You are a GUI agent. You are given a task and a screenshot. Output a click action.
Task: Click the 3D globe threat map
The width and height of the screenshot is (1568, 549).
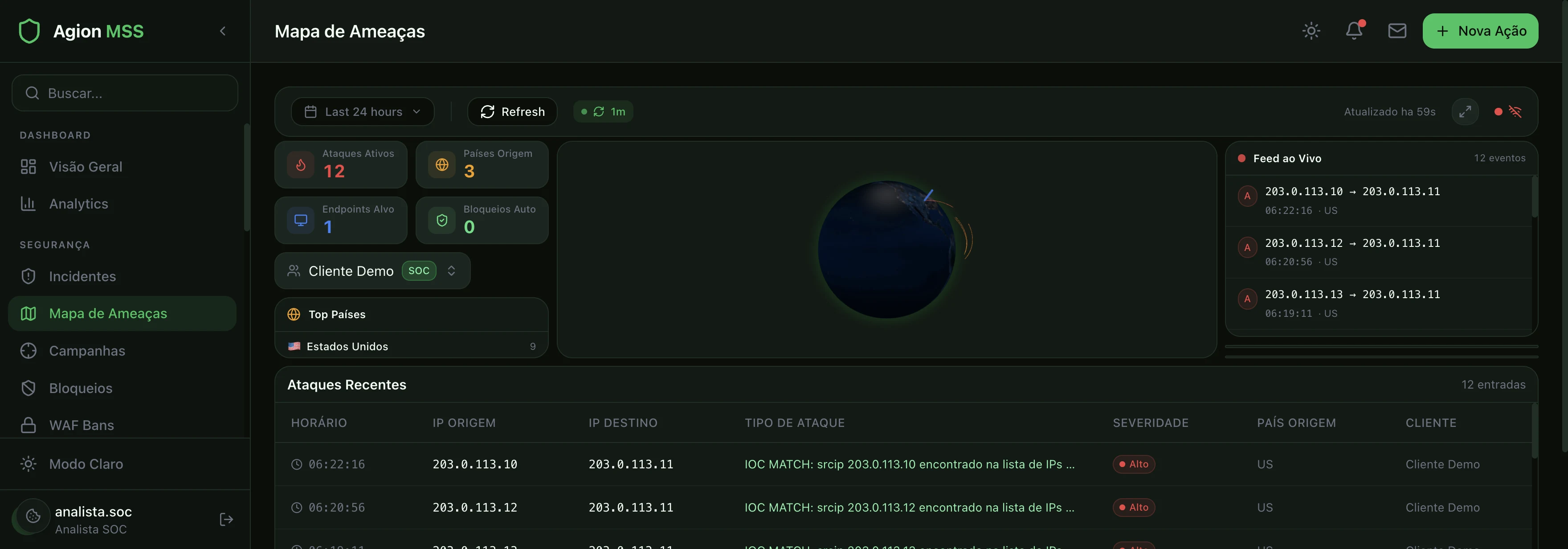(x=887, y=250)
